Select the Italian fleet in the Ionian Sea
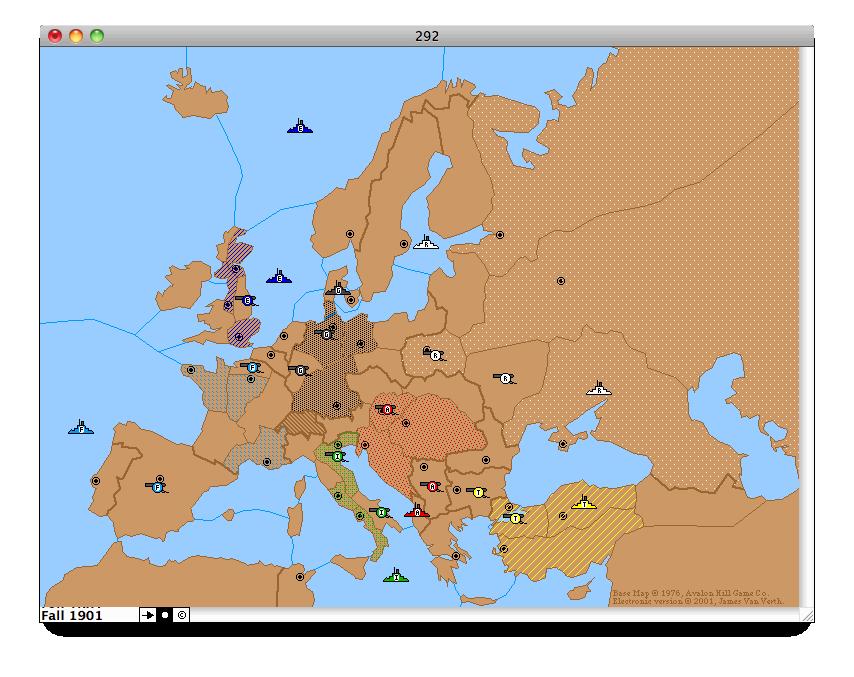854x677 pixels. coord(396,575)
